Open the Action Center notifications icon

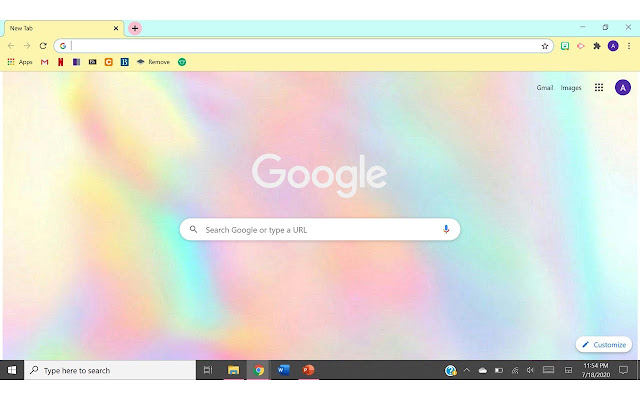point(623,370)
